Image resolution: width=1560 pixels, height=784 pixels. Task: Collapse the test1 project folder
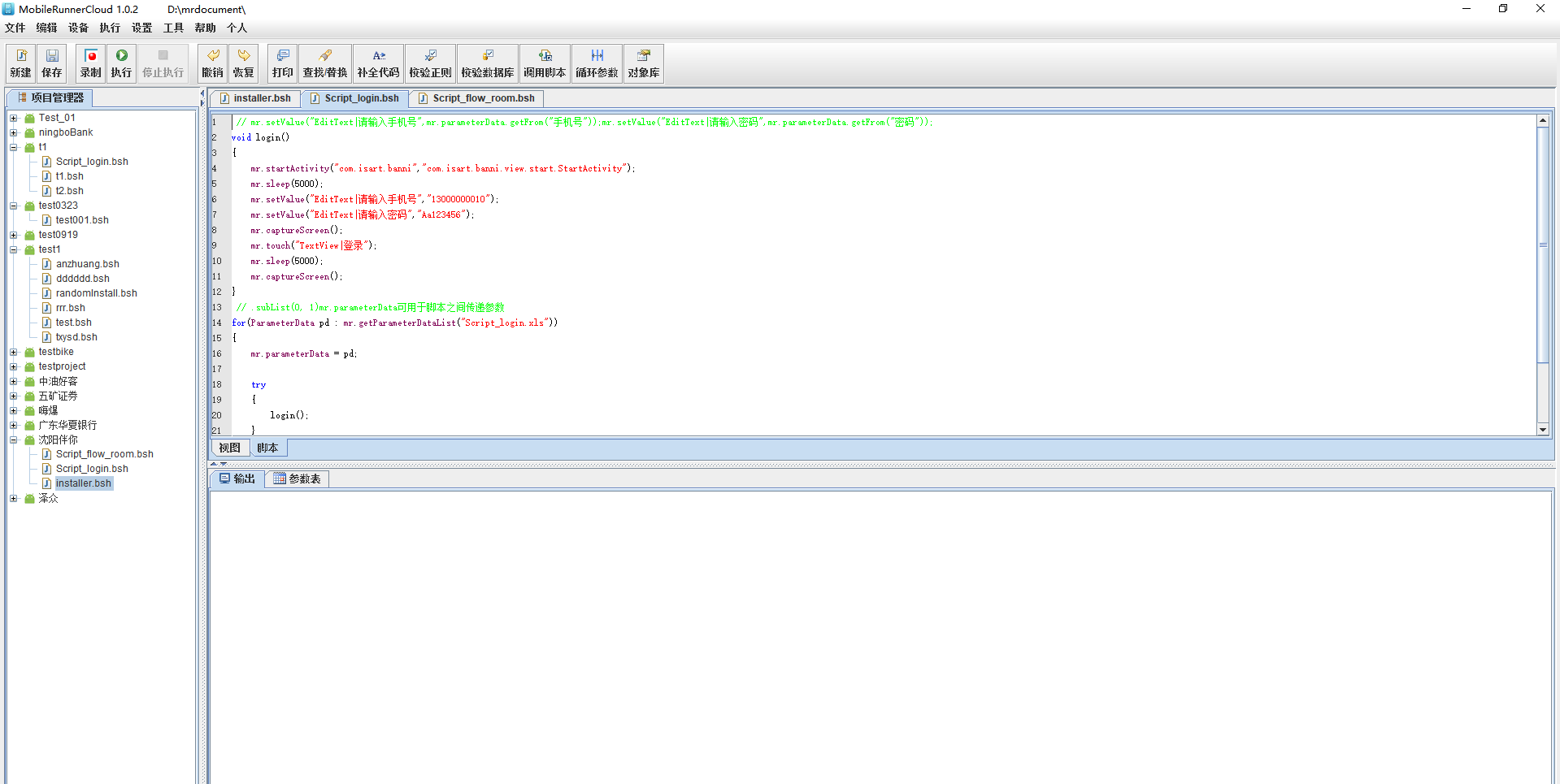14,249
